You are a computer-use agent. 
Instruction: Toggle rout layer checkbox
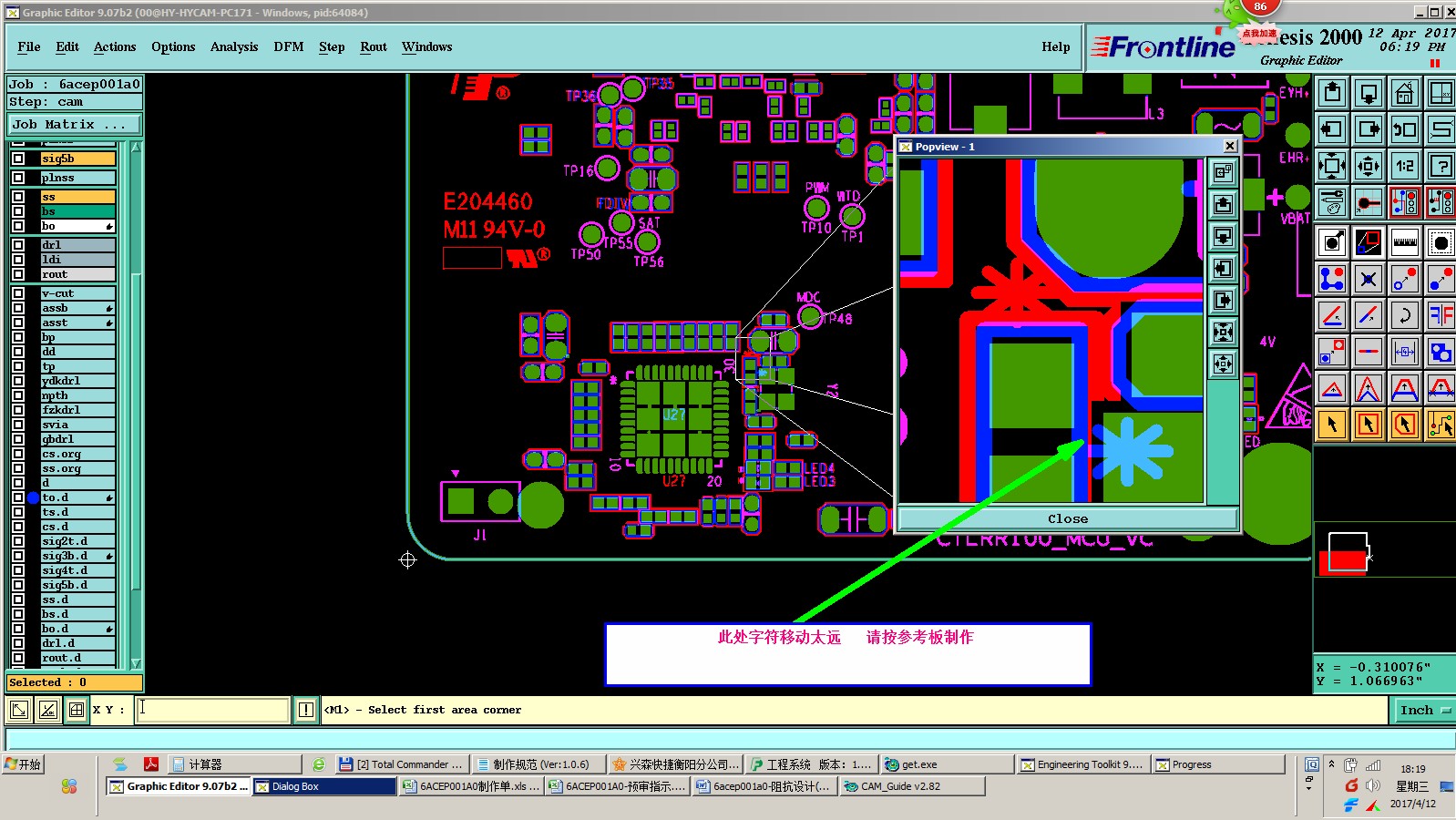coord(18,274)
